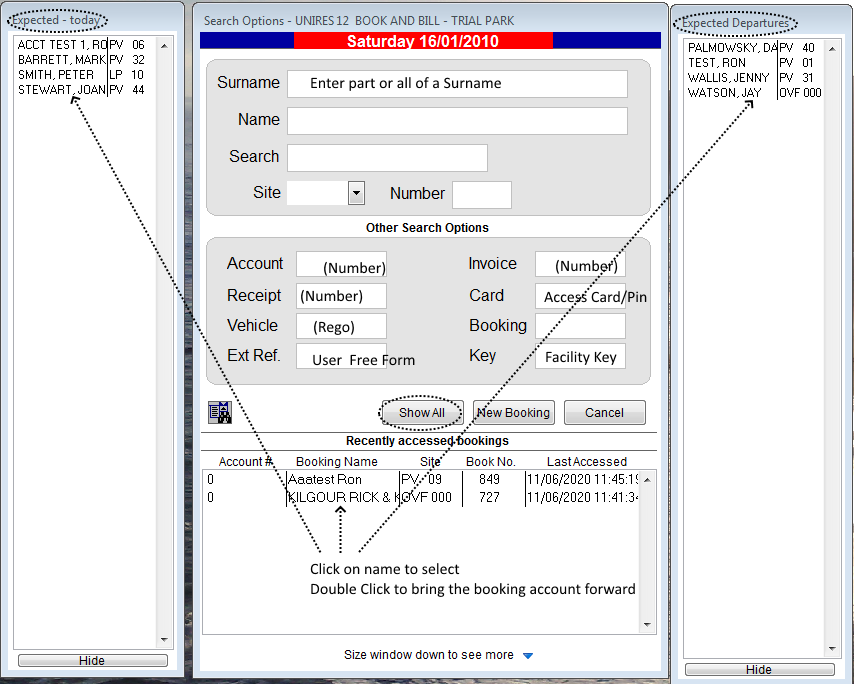Hide the Expected today panel

click(92, 661)
